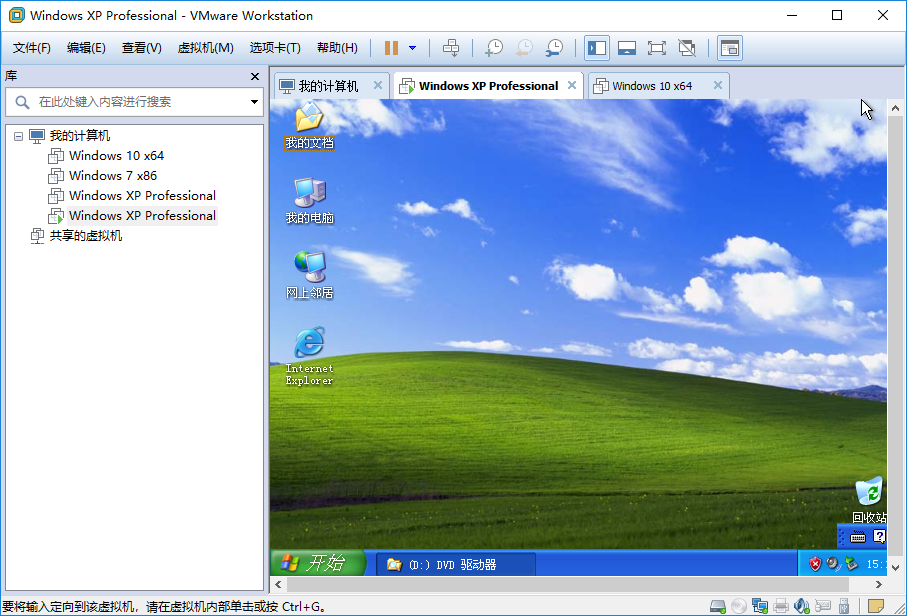
Task: Toggle the library panel visibility
Action: click(x=597, y=47)
